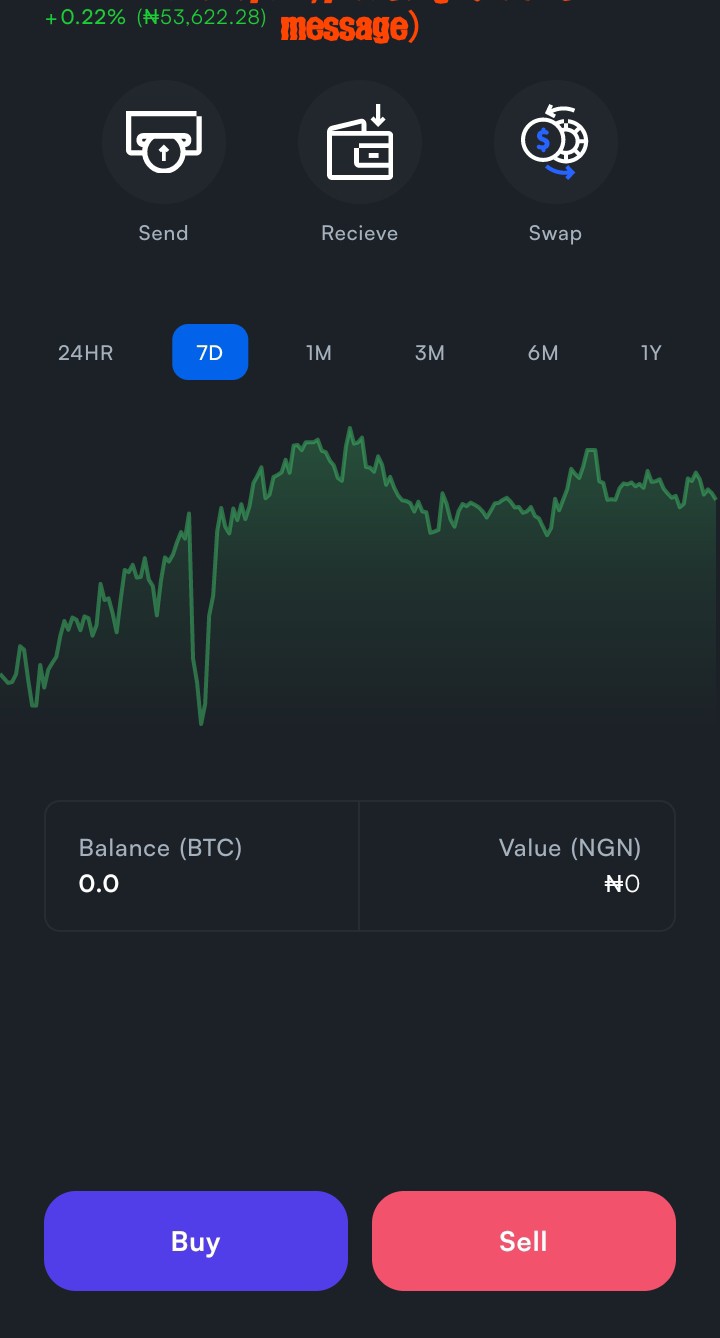
Task: Tap the Buy button
Action: click(x=196, y=1241)
